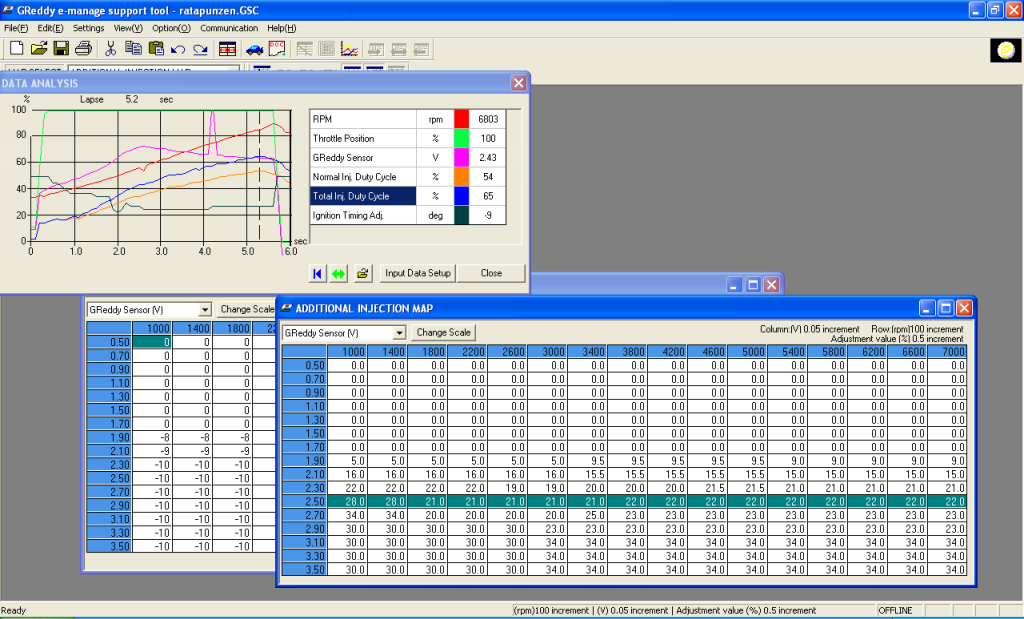Cut selection with the scissors icon
1024x619 pixels.
tap(110, 48)
